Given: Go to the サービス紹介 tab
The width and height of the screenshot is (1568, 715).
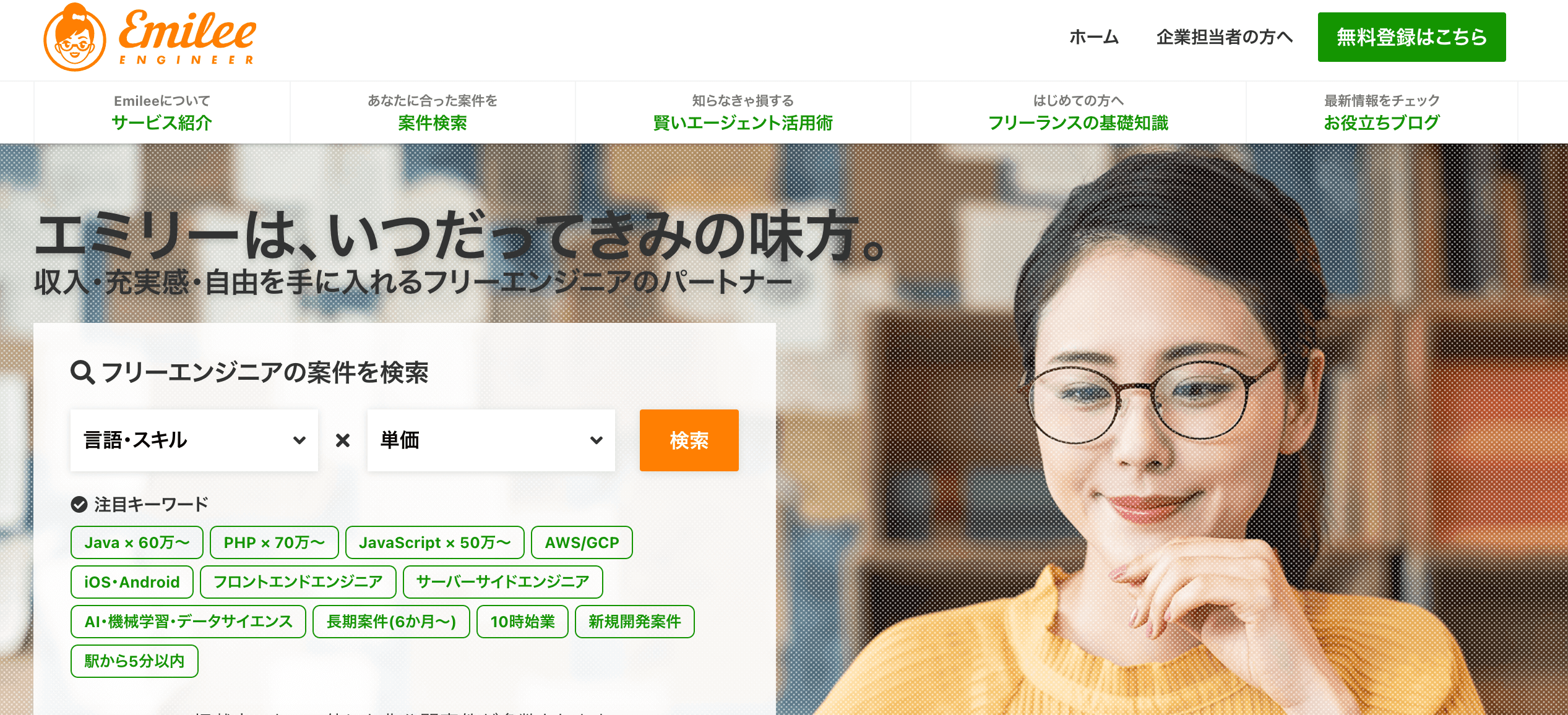Looking at the screenshot, I should 162,112.
